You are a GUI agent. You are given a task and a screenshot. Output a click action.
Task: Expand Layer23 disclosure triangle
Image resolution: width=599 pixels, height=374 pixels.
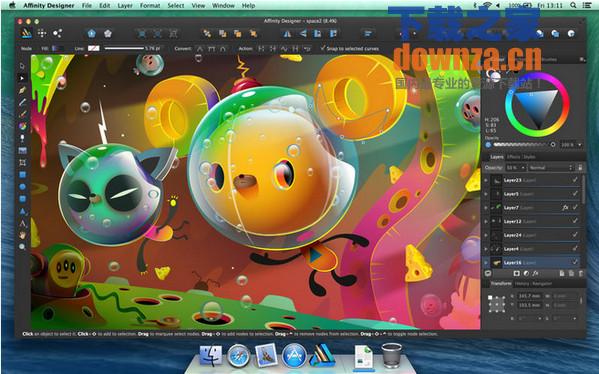(486, 180)
